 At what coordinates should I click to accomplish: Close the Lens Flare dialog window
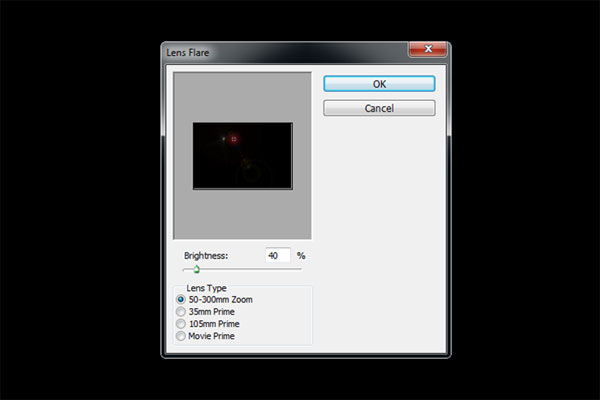(x=428, y=49)
